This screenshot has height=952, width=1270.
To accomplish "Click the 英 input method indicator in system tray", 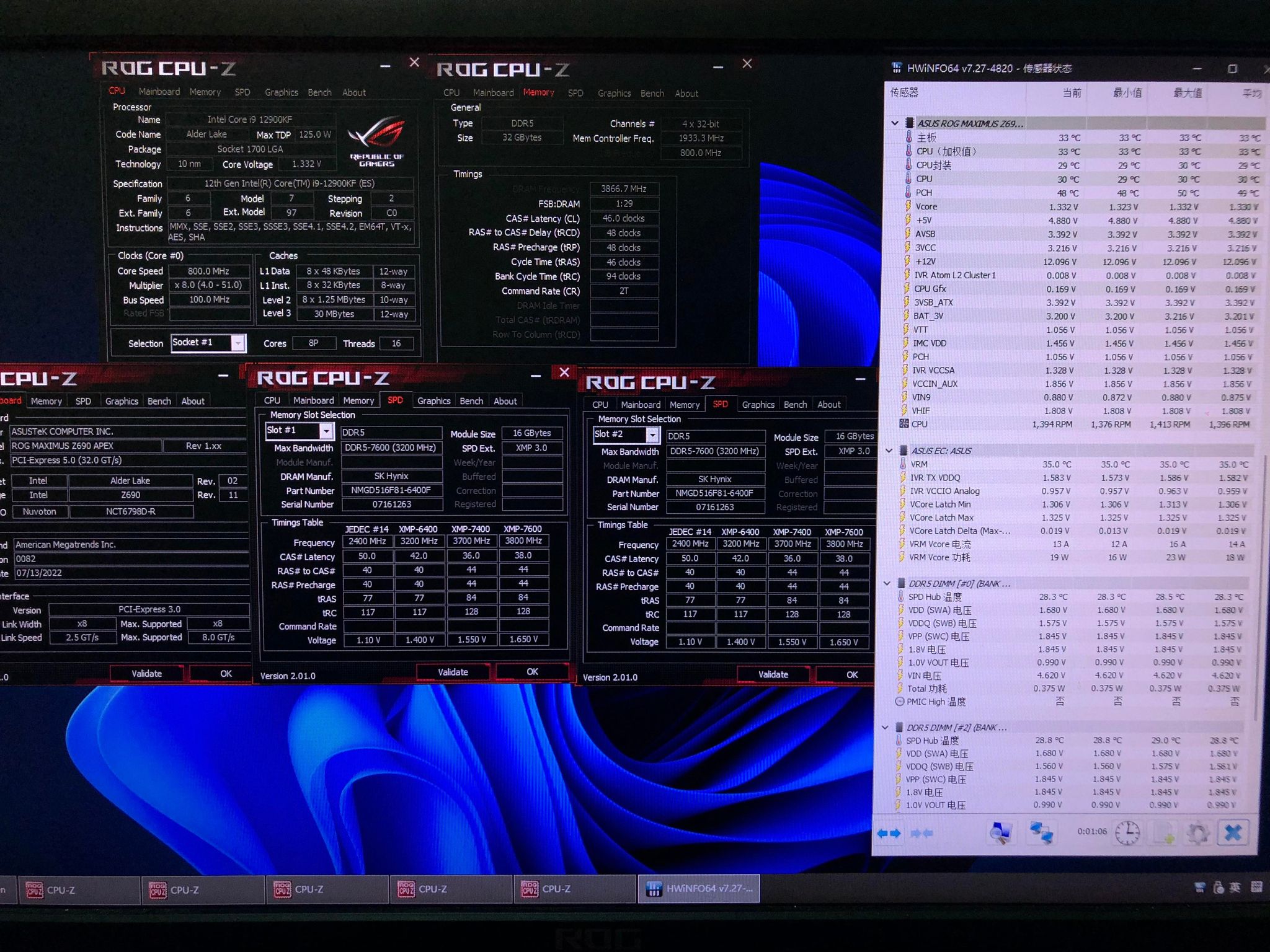I will tap(1235, 888).
